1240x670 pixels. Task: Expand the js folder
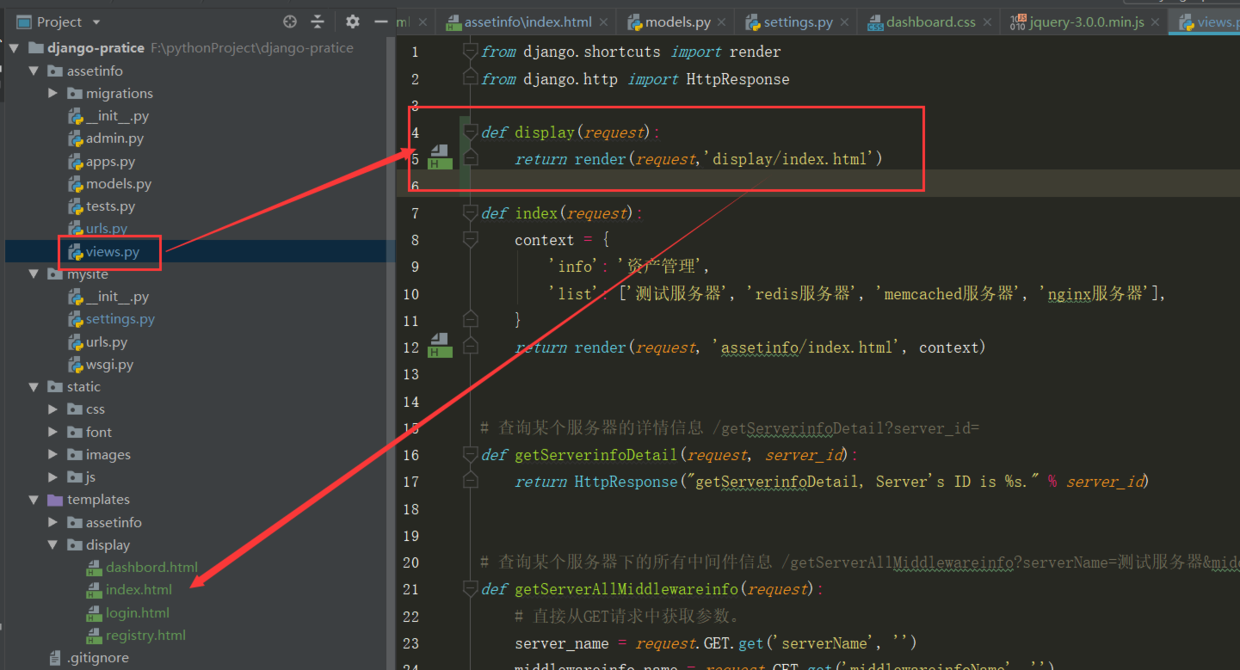tap(54, 477)
